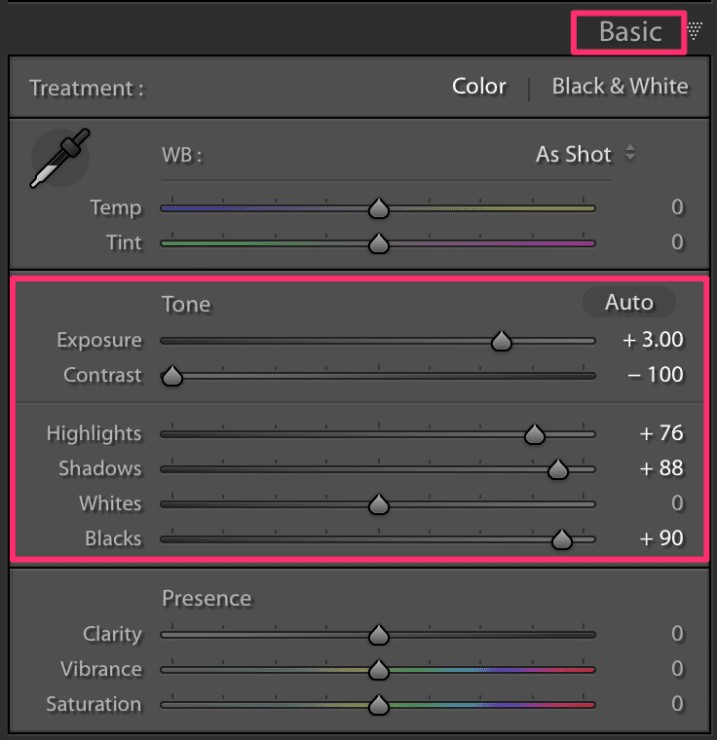The height and width of the screenshot is (740, 717).
Task: Click the Basic panel header
Action: pyautogui.click(x=629, y=32)
